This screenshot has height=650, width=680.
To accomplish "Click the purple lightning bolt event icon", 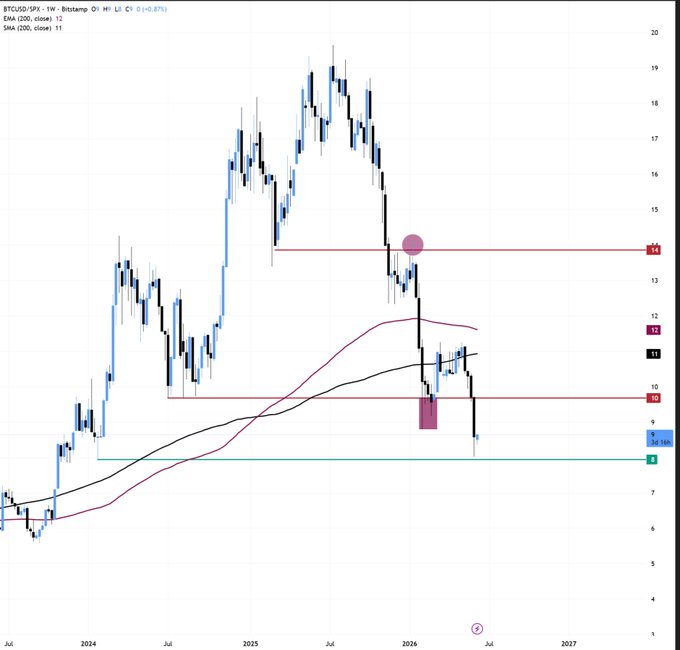I will (477, 628).
